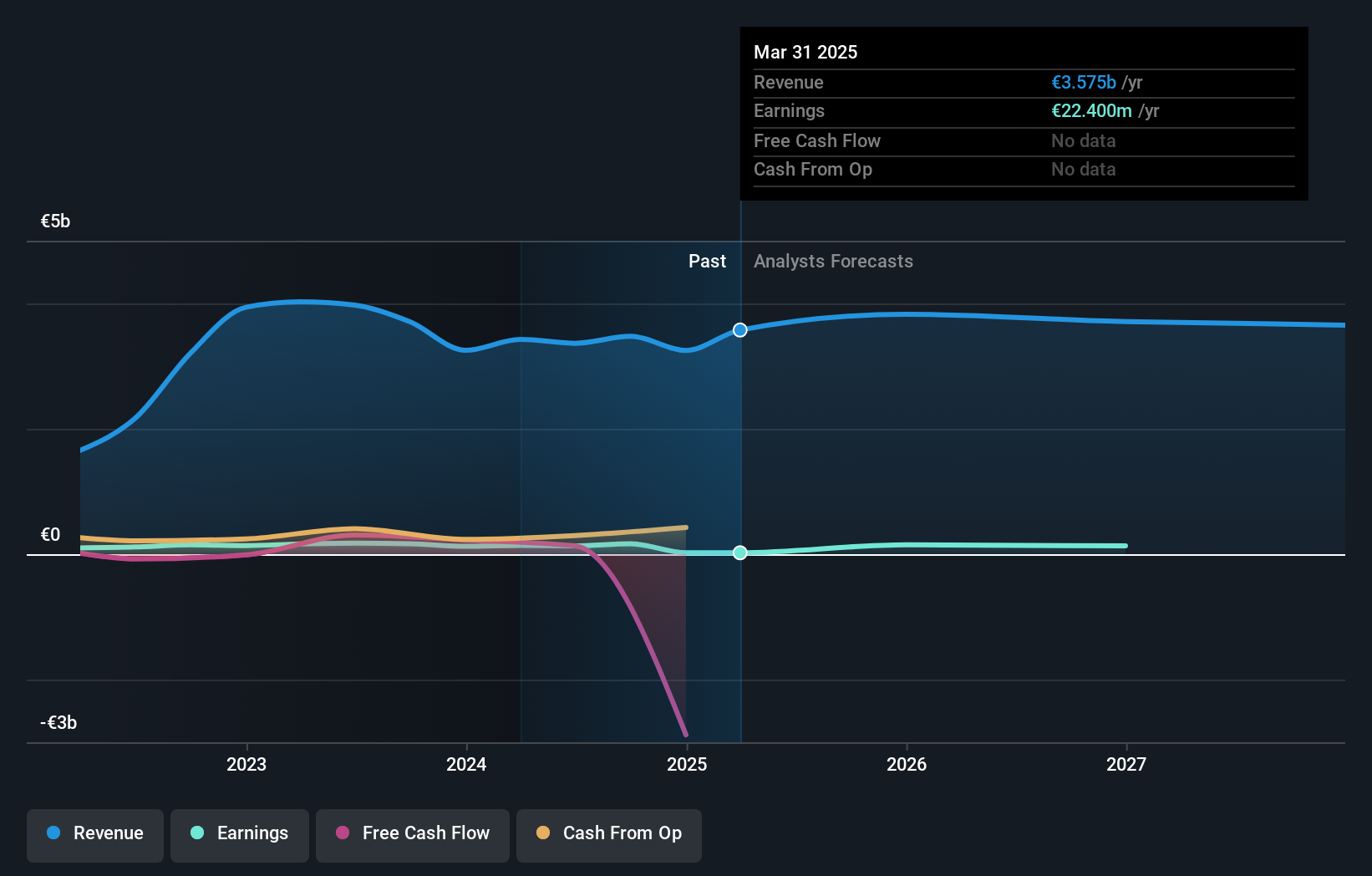Viewport: 1372px width, 876px height.
Task: Toggle the Revenue legend button
Action: click(95, 835)
